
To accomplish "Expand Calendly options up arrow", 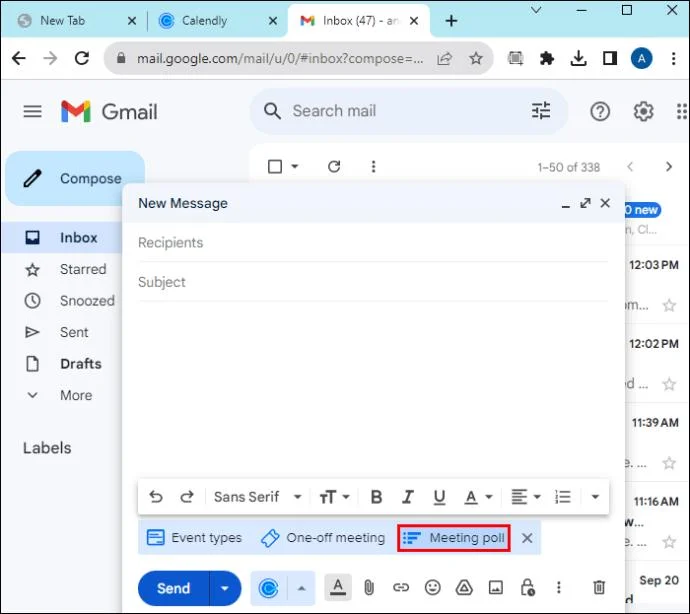I will tap(301, 588).
